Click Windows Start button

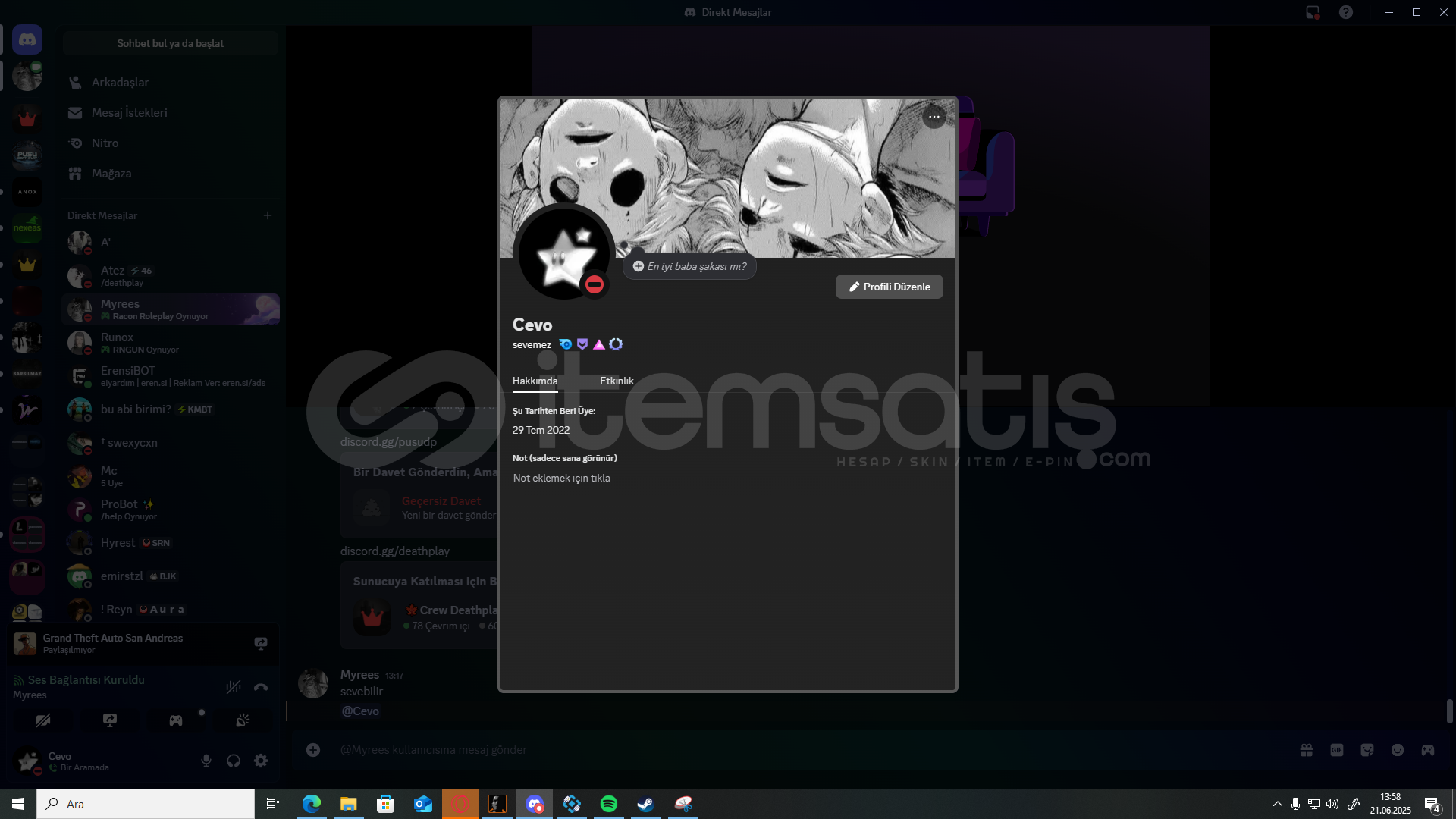(18, 804)
